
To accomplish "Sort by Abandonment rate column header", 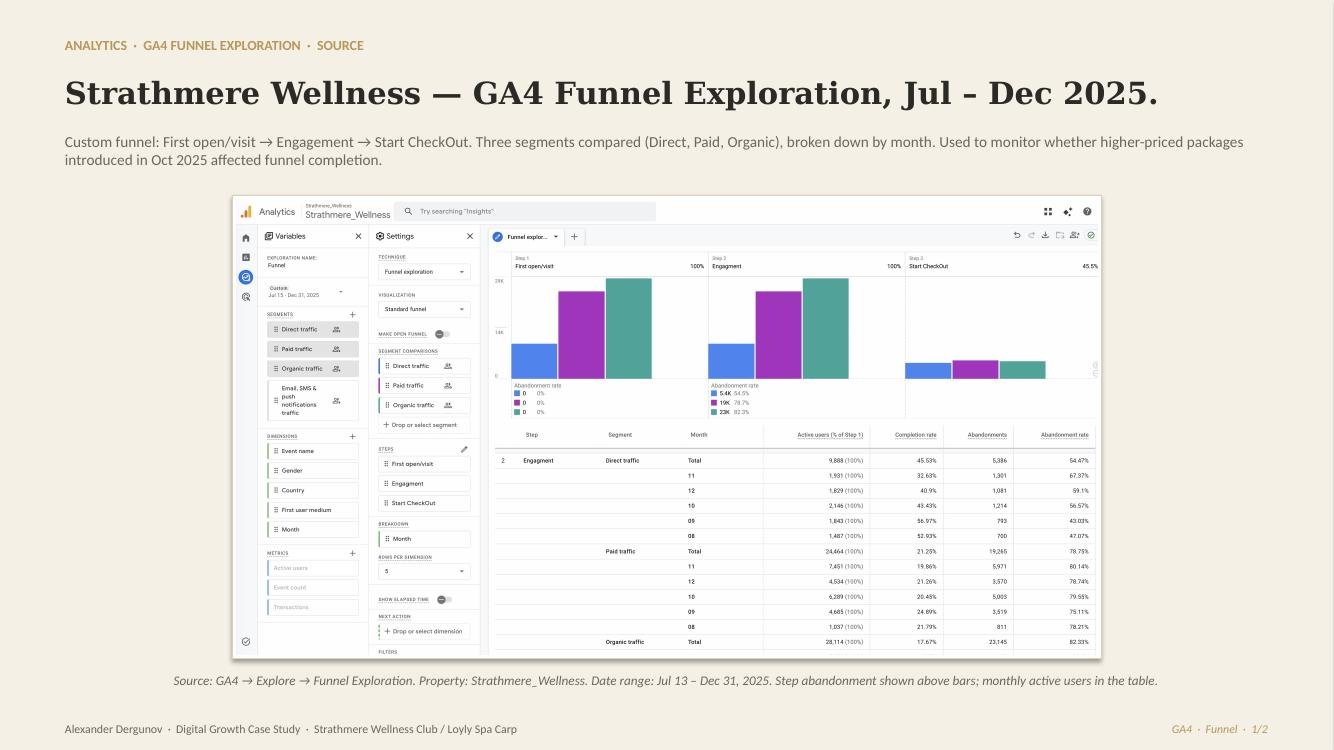I will click(x=1065, y=435).
